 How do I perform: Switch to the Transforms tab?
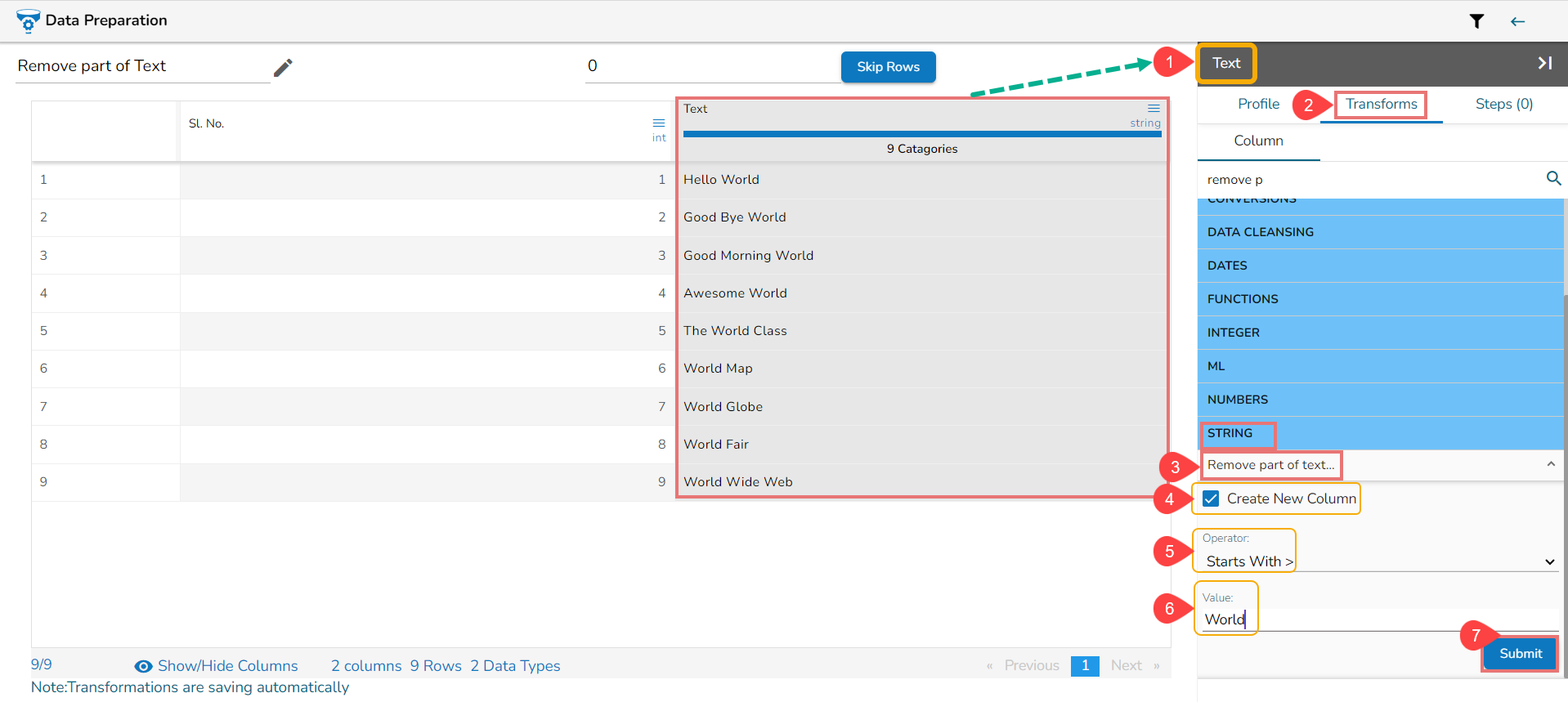[1382, 104]
